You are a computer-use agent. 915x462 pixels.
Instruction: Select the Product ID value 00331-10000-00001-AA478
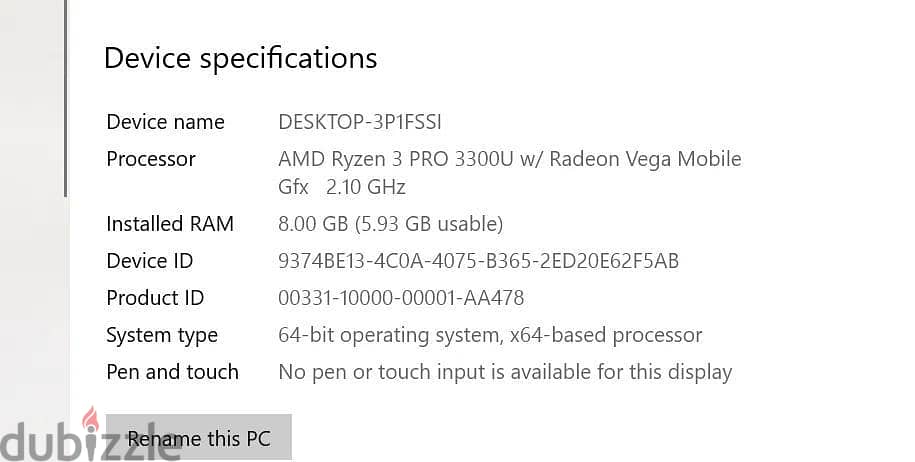point(401,298)
